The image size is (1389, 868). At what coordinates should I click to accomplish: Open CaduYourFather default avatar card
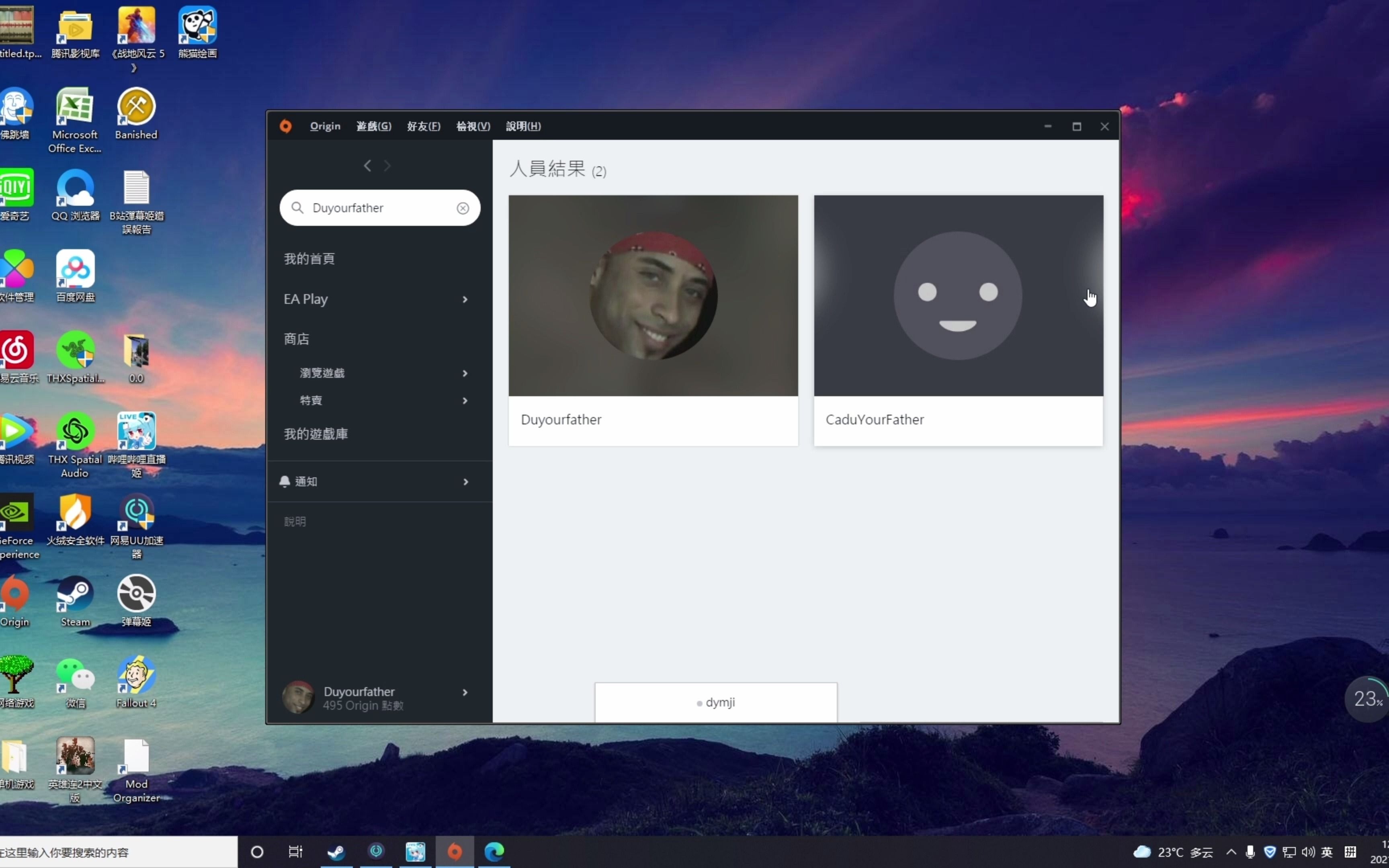[959, 296]
